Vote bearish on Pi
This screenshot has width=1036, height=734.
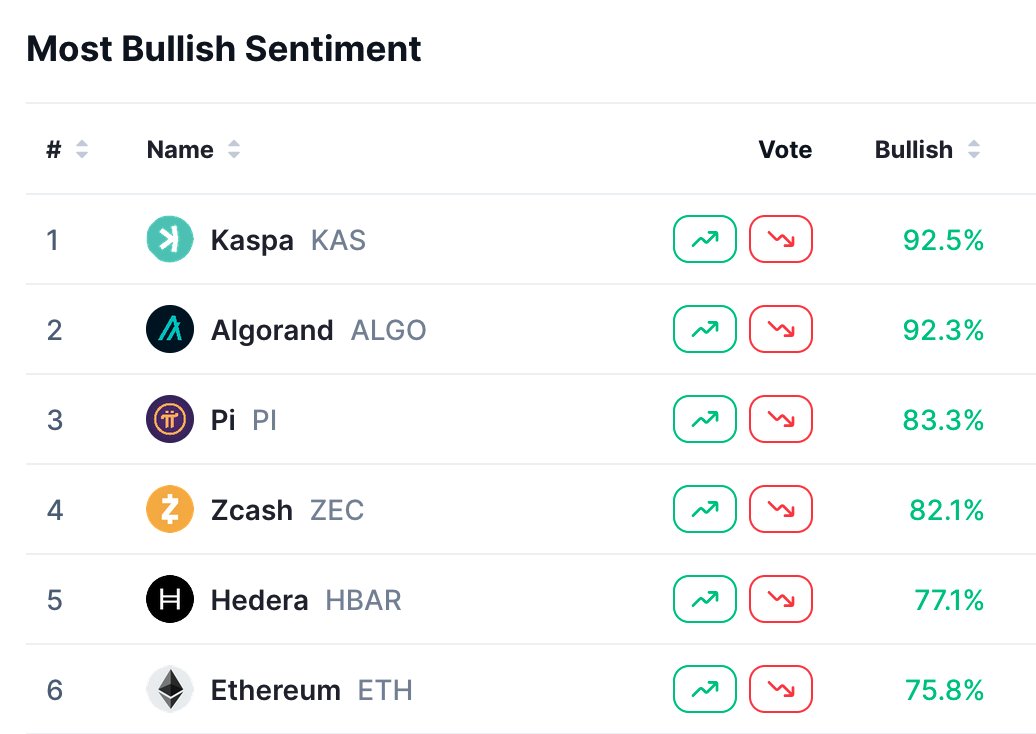tap(781, 420)
